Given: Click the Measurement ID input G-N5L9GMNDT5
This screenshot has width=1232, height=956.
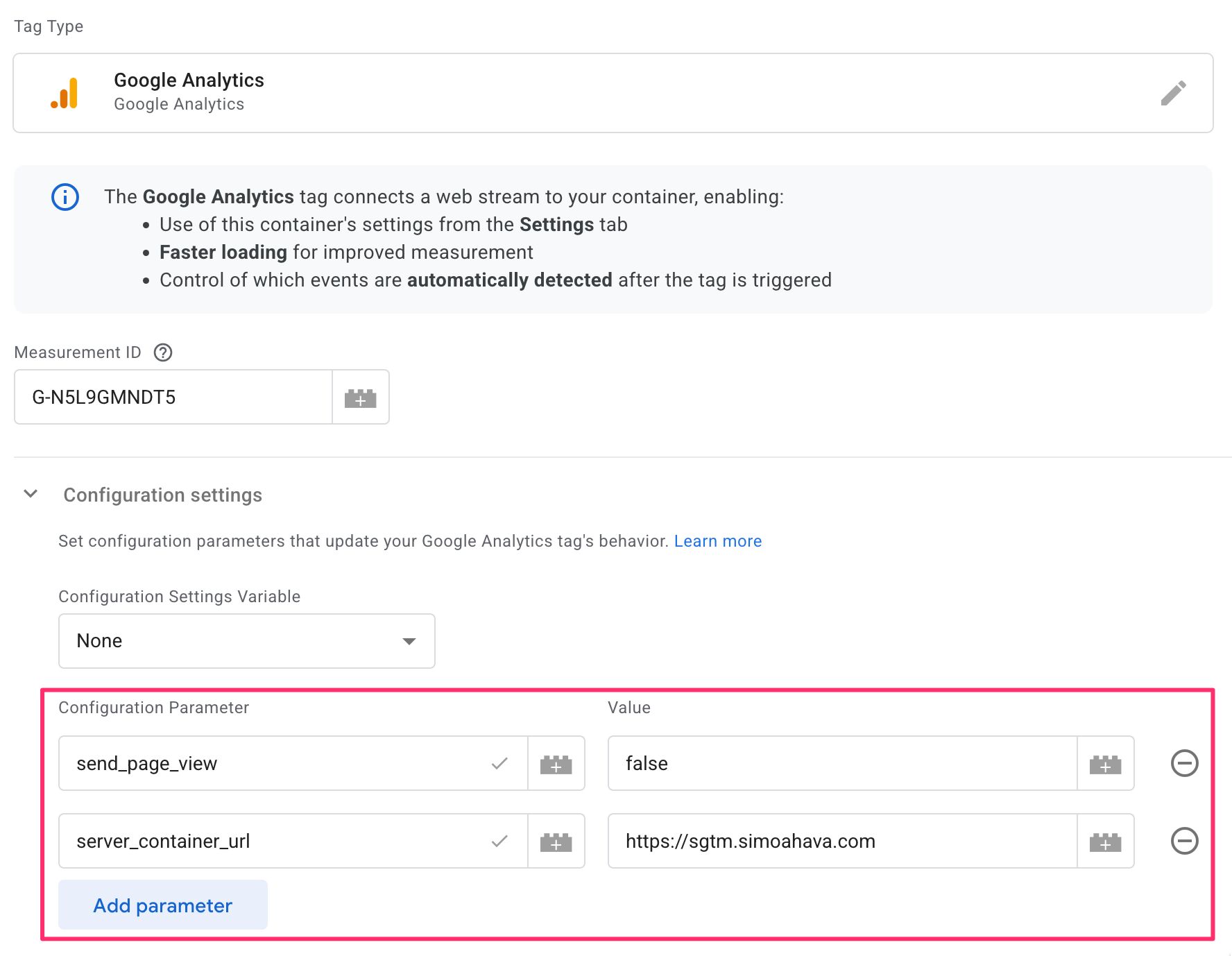Looking at the screenshot, I should pos(173,398).
